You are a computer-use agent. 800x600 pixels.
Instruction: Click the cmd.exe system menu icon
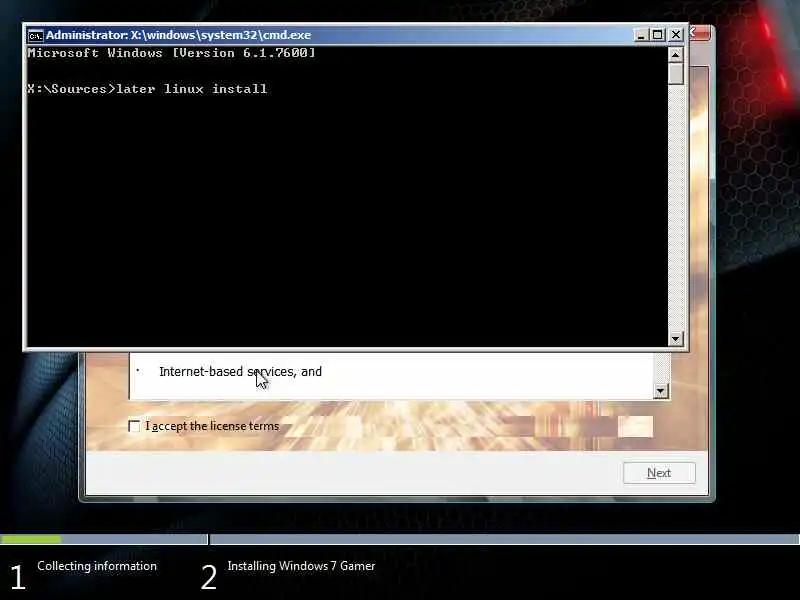tap(36, 35)
